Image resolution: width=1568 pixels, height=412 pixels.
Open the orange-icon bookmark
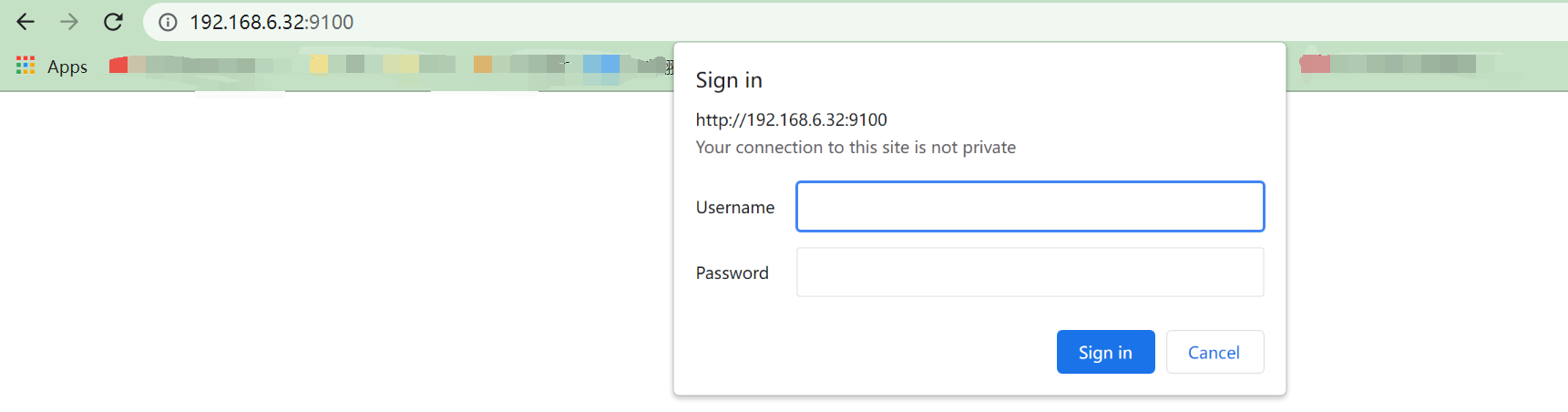483,64
